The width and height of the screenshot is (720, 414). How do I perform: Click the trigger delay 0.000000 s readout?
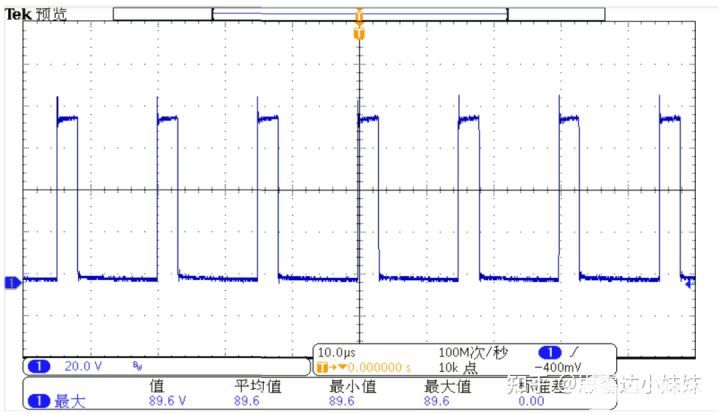point(379,367)
